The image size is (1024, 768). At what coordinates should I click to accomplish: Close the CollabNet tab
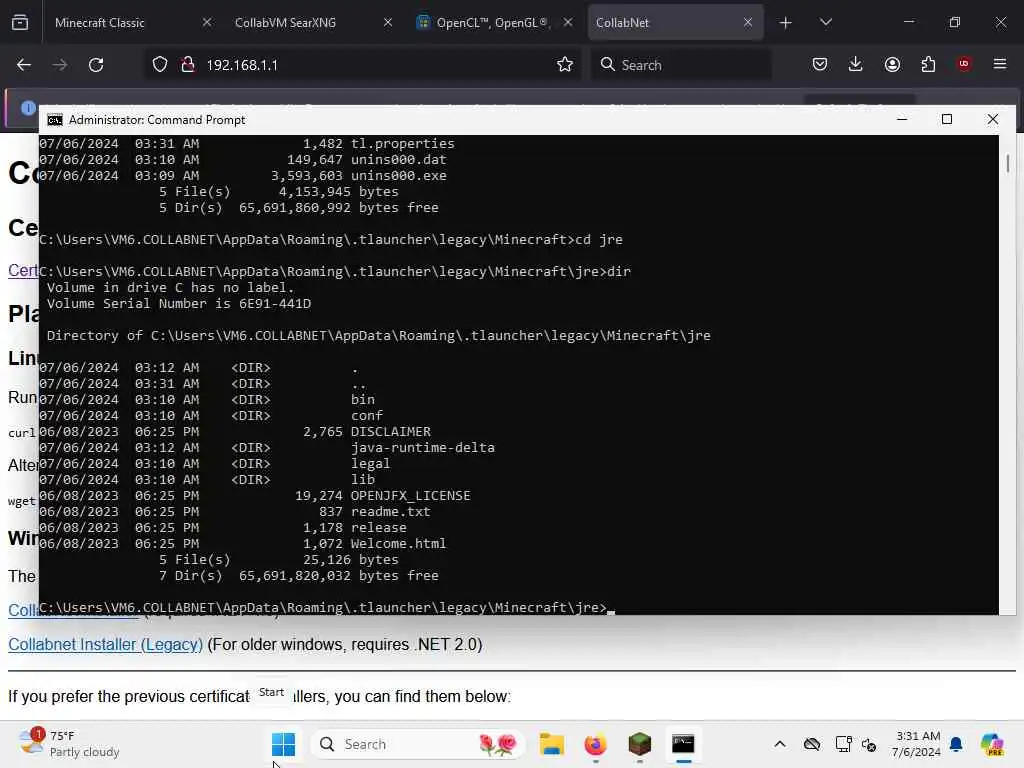pos(748,22)
